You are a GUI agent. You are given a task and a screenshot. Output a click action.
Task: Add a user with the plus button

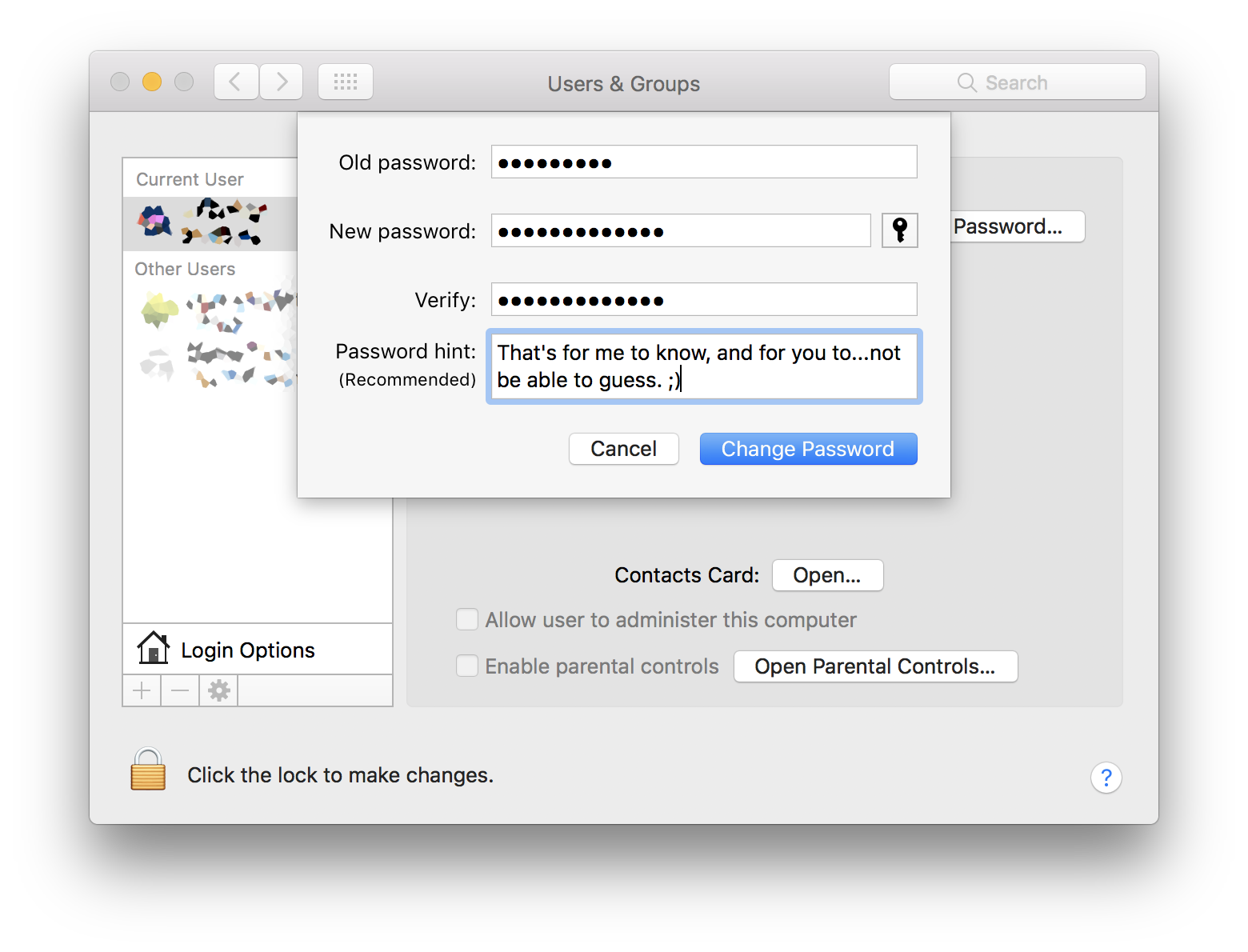[x=142, y=690]
